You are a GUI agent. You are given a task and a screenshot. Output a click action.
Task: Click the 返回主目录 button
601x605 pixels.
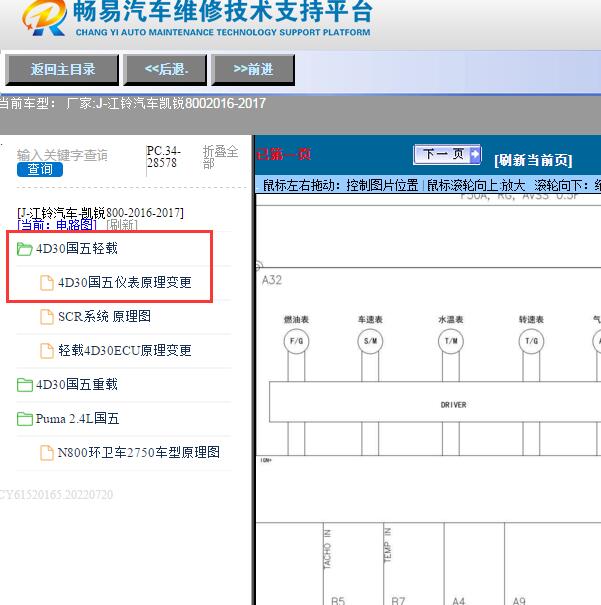62,69
